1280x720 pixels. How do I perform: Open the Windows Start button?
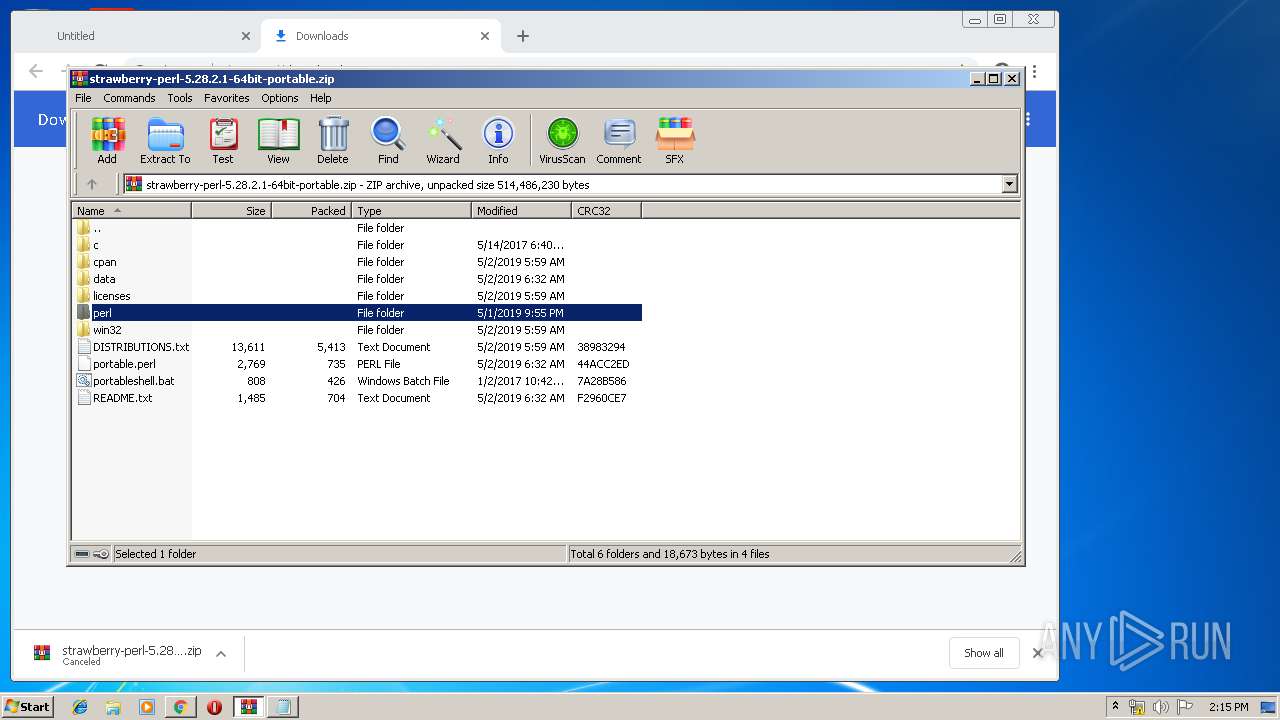coord(27,707)
